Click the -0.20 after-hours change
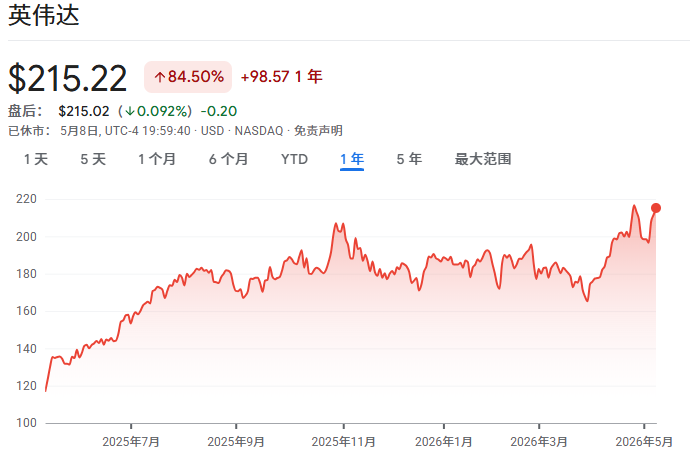 coord(219,111)
